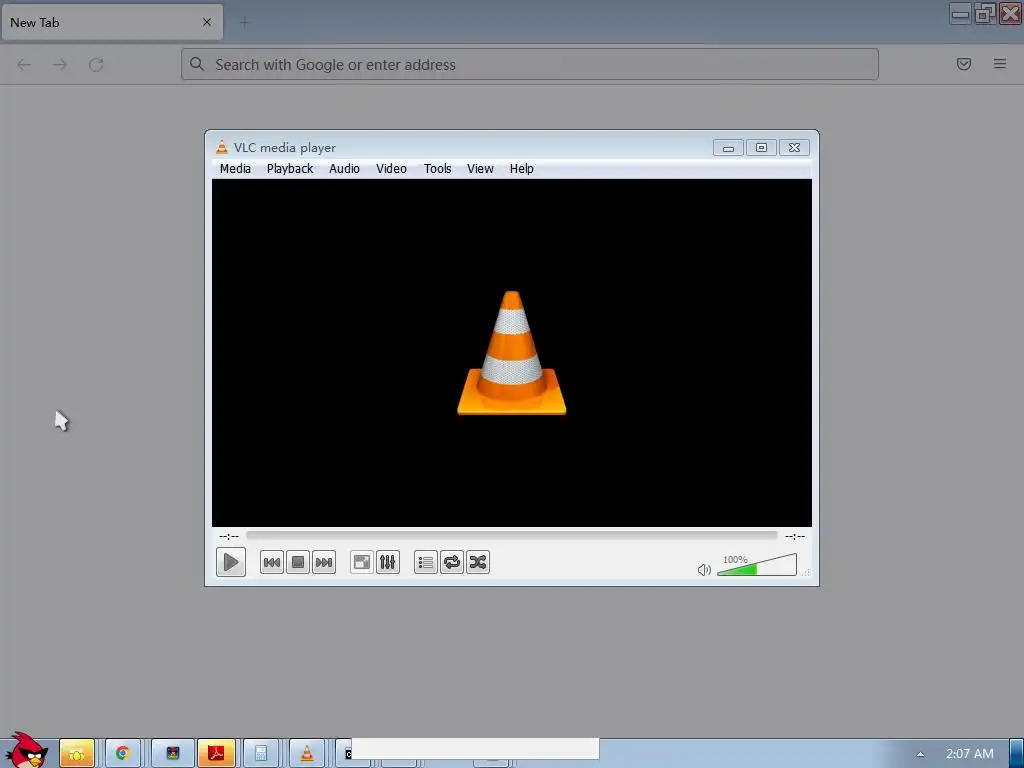The width and height of the screenshot is (1024, 768).
Task: Open the Angry Birds start button
Action: click(x=25, y=750)
